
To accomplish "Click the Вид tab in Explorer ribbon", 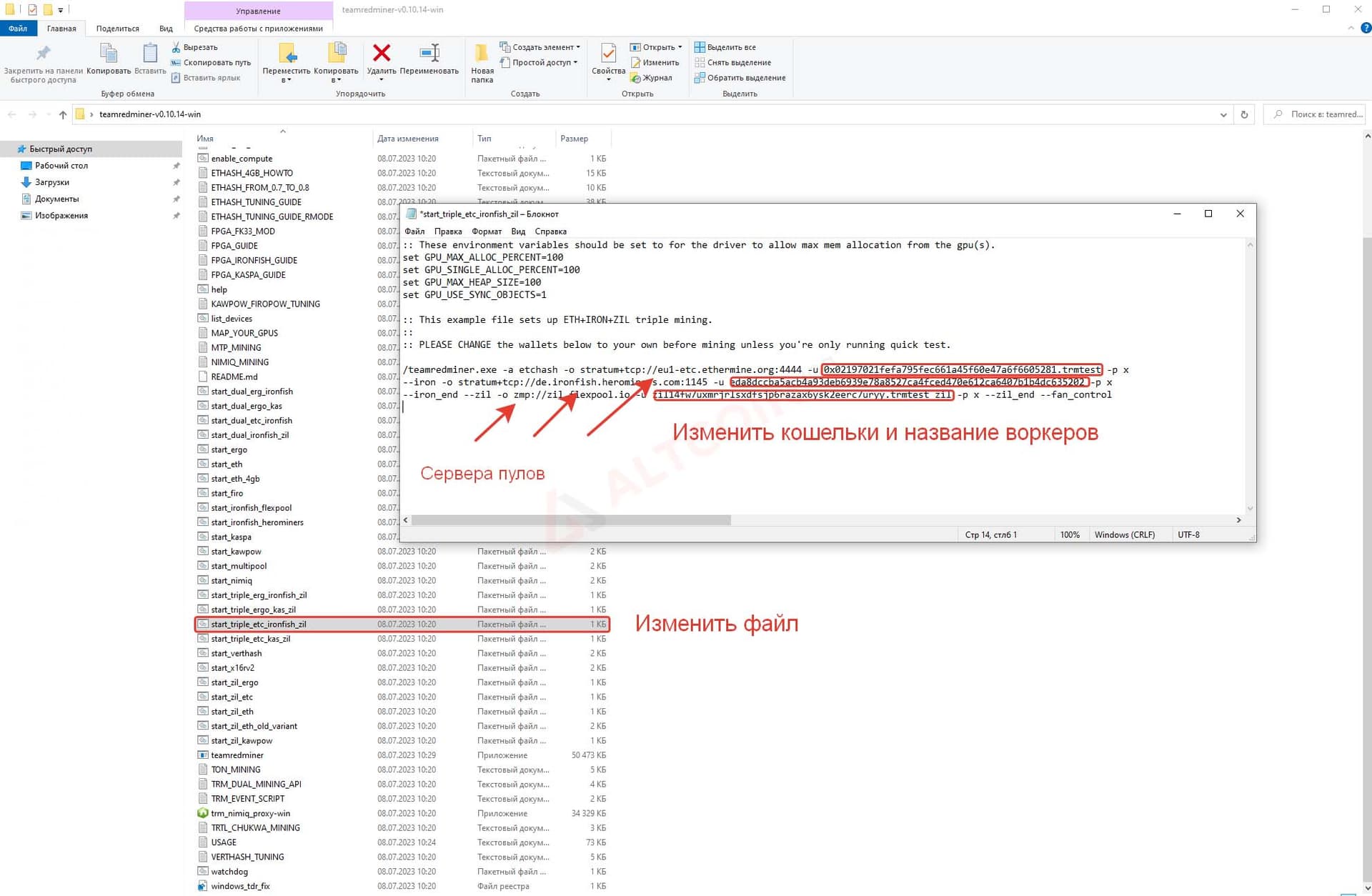I will [x=166, y=29].
